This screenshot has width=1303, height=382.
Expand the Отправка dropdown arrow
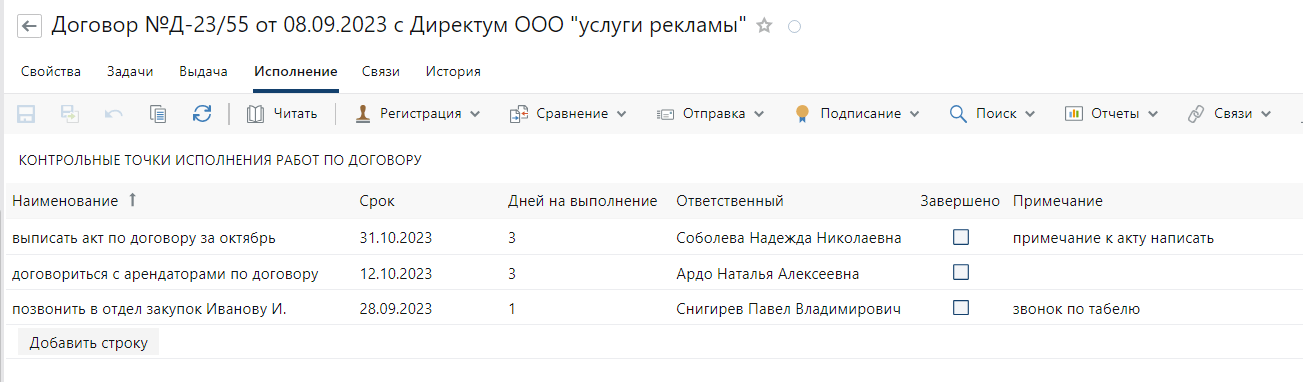[x=759, y=114]
